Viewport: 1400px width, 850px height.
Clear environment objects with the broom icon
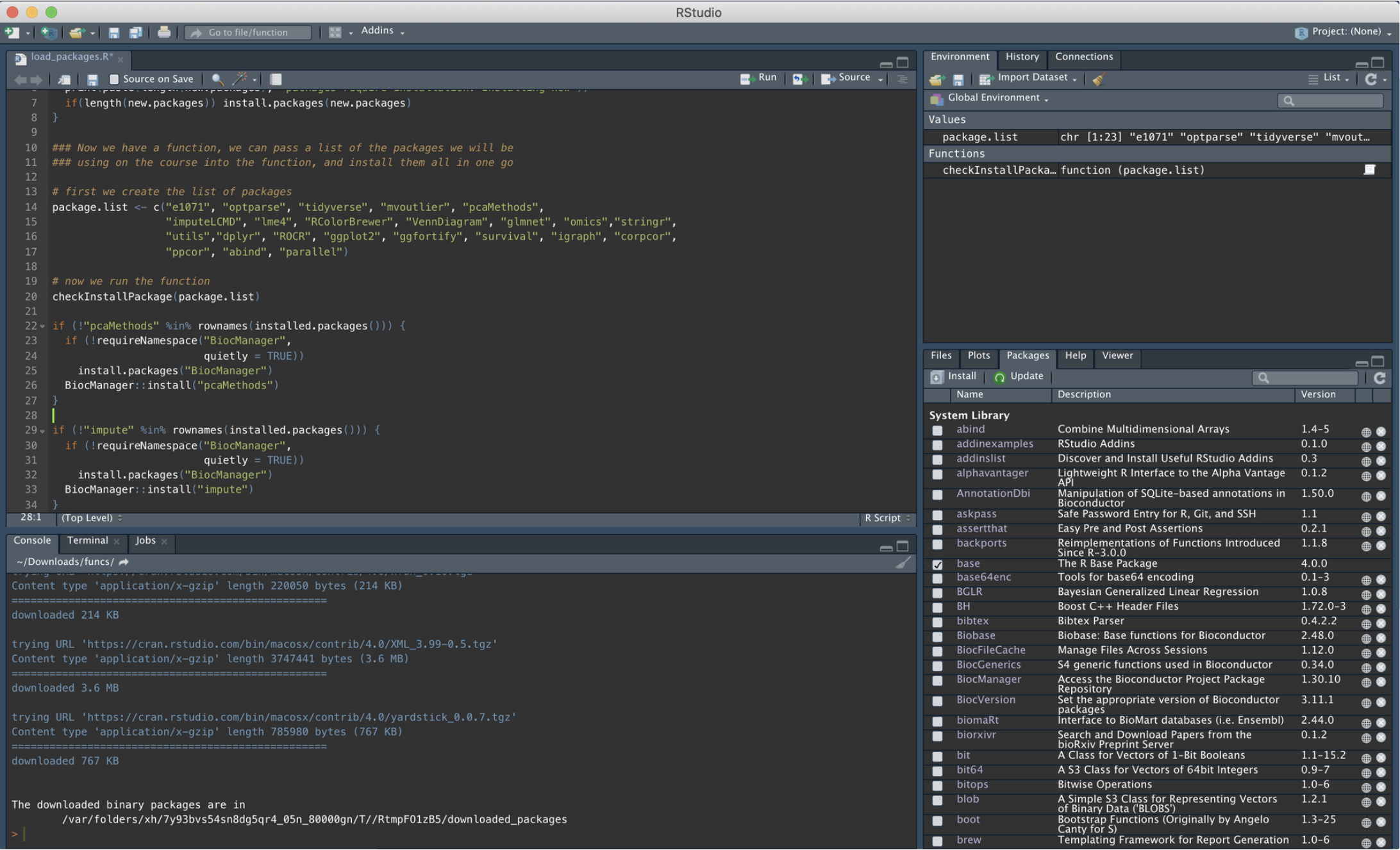tap(1099, 79)
